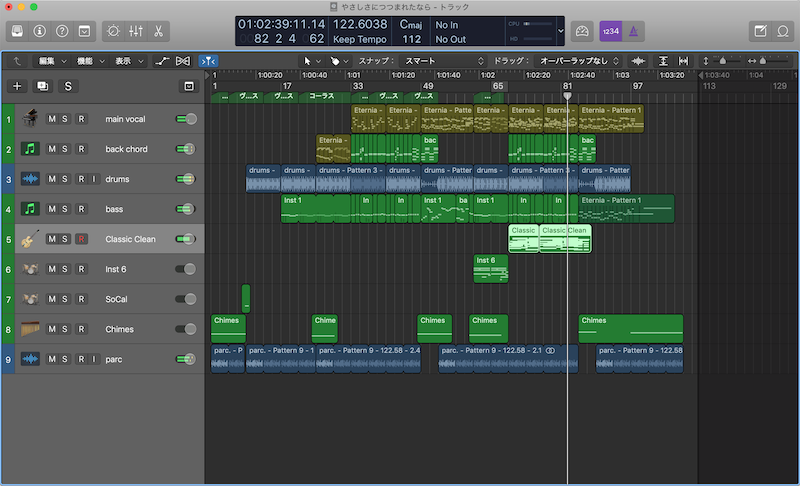This screenshot has width=800, height=486.
Task: Open Smart Controls dial icon
Action: 113,32
